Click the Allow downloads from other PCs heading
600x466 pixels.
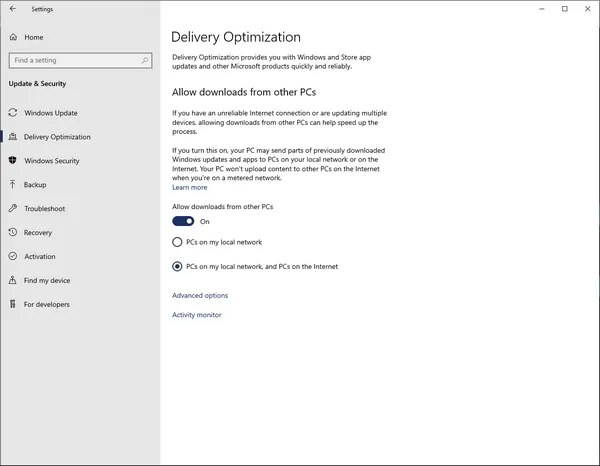[244, 92]
